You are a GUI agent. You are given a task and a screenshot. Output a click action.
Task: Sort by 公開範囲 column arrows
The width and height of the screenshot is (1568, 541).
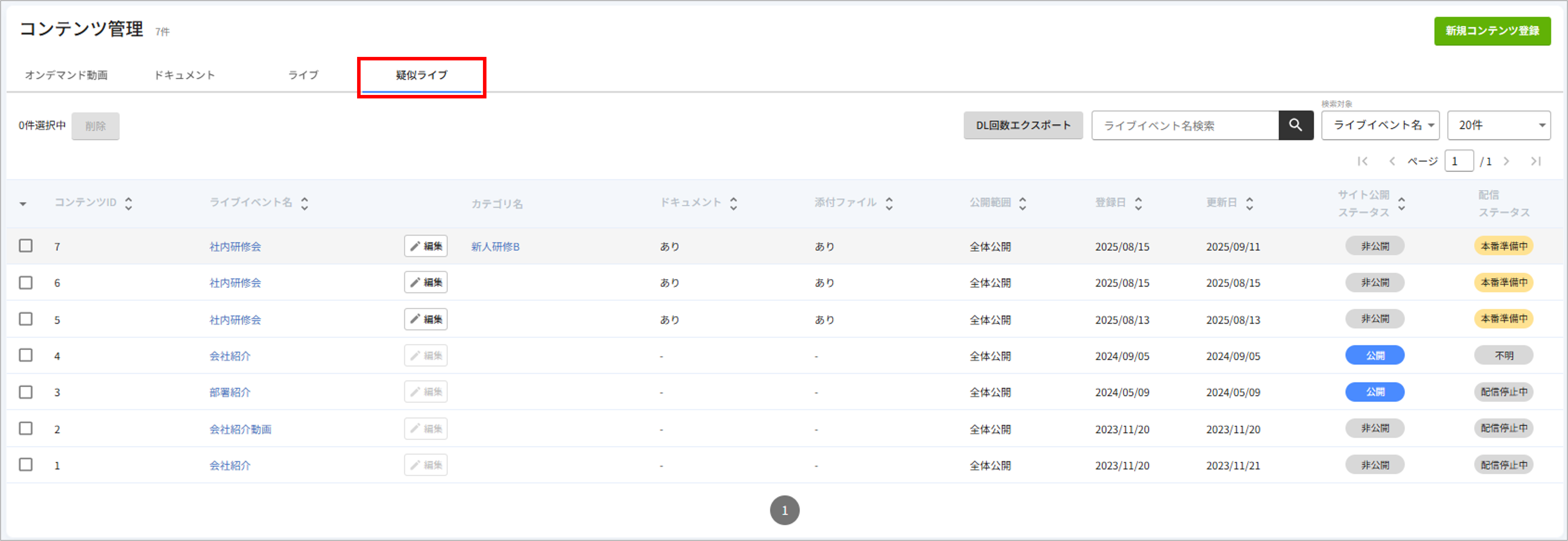1023,204
